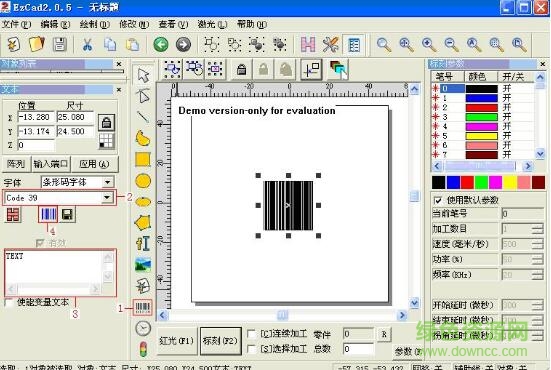The width and height of the screenshot is (551, 370).
Task: Click 加工数目 spinner control
Action: 537,229
